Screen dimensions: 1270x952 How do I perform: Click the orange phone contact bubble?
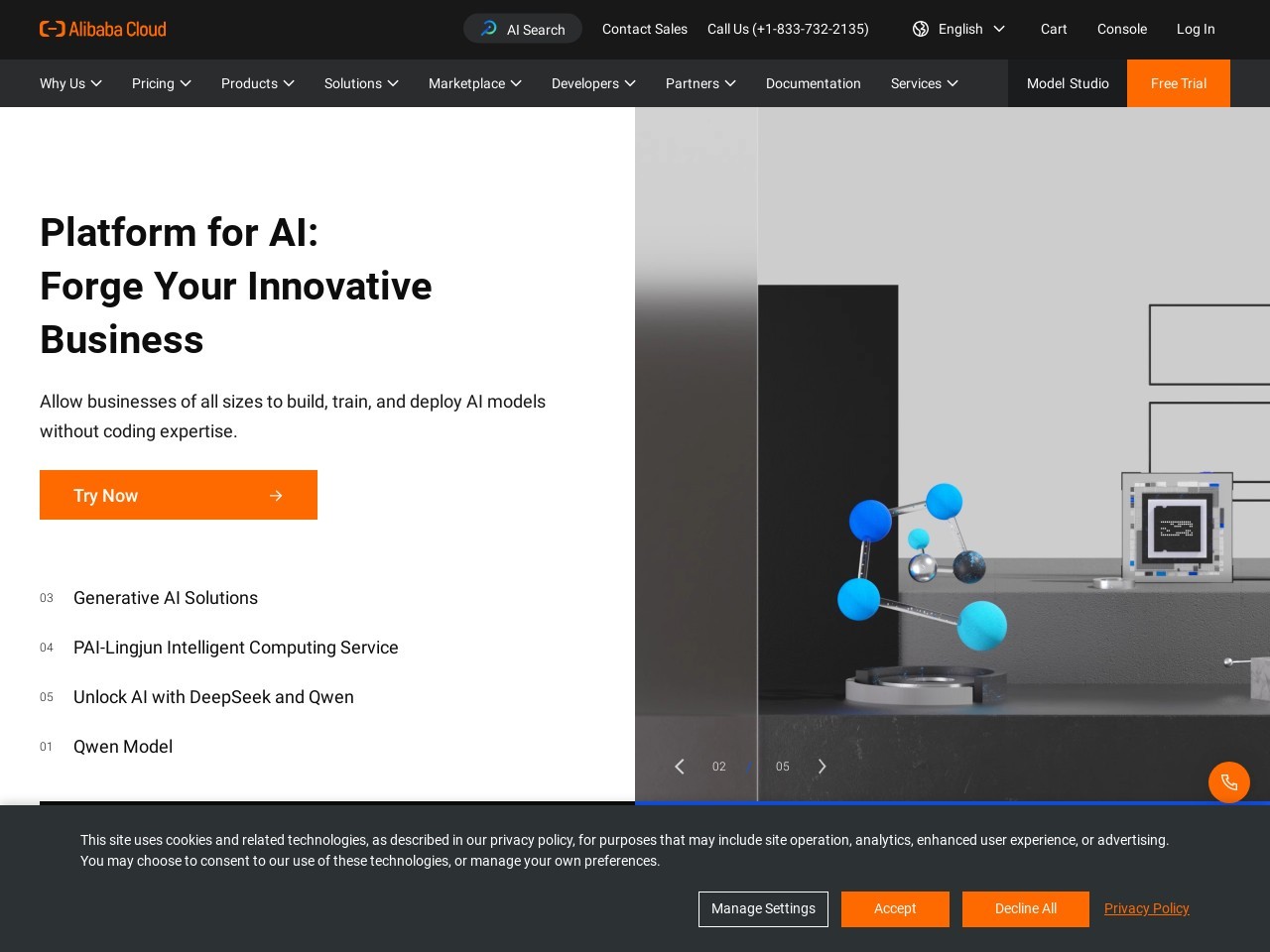pyautogui.click(x=1229, y=782)
